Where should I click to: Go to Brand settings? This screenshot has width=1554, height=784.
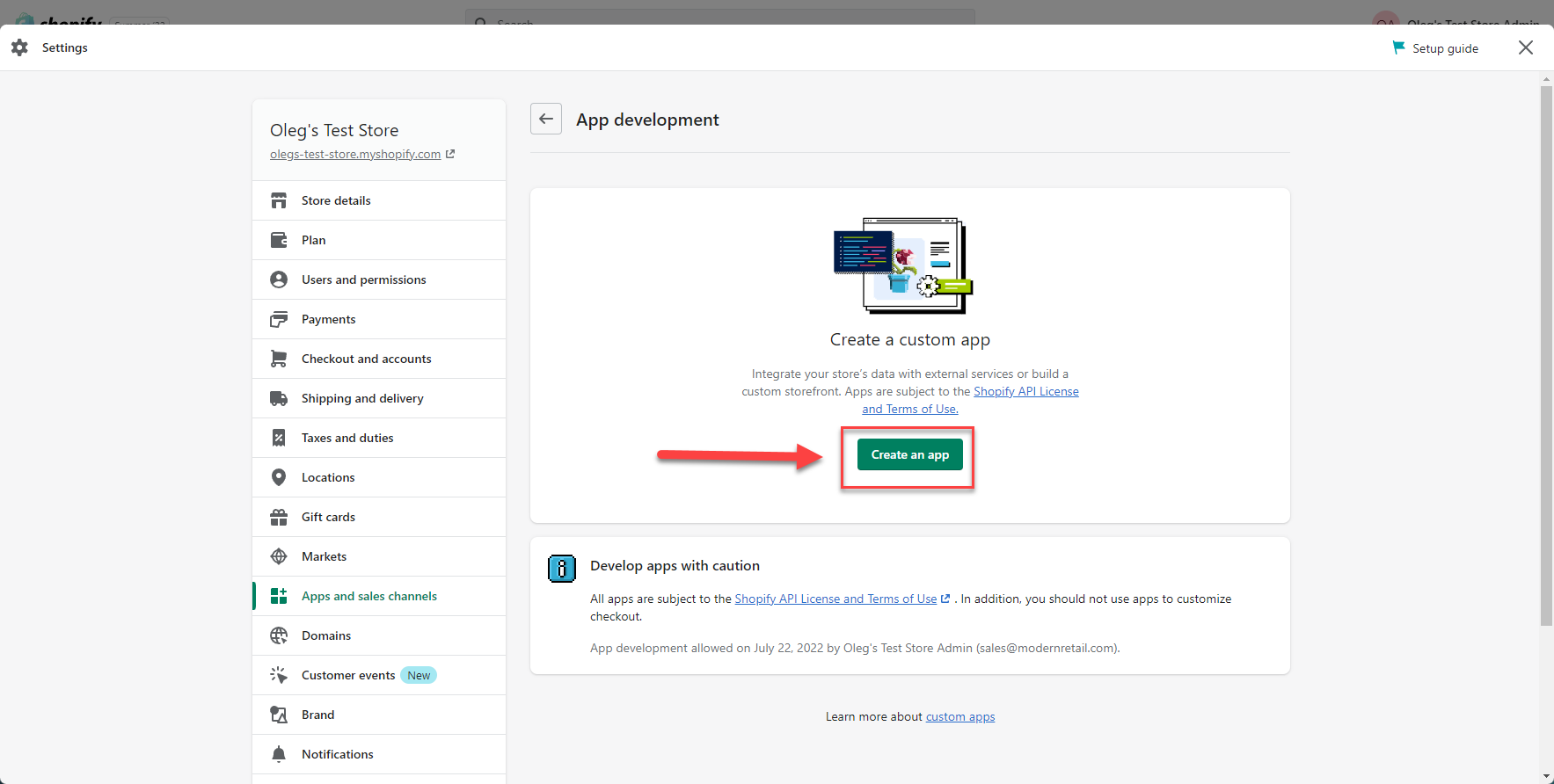tap(379, 715)
